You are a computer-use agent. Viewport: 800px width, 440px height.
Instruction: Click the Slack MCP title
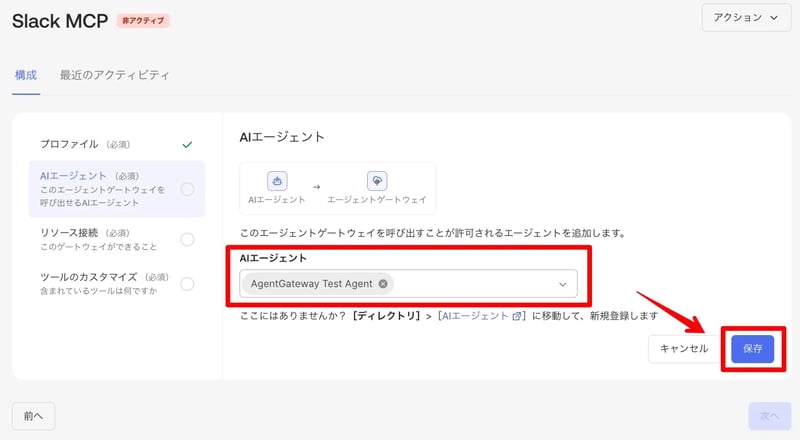pyautogui.click(x=60, y=21)
